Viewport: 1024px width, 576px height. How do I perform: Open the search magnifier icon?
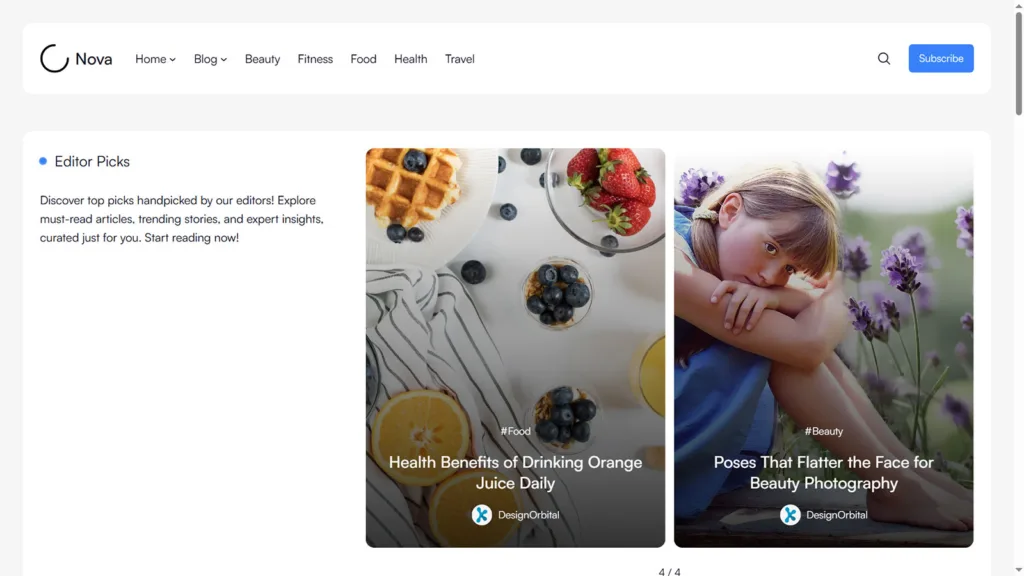tap(884, 59)
